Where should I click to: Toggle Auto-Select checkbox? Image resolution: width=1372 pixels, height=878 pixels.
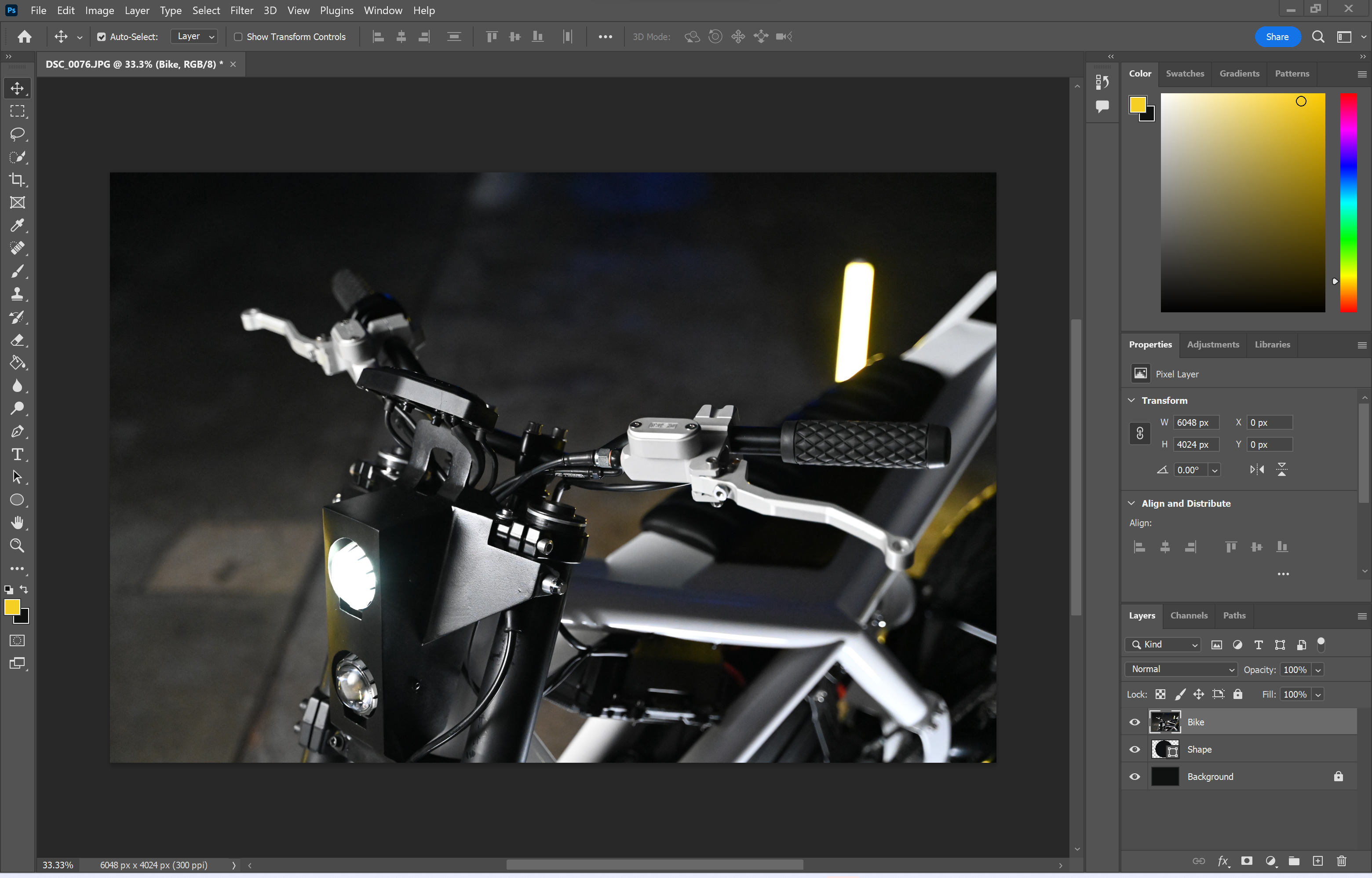click(x=102, y=37)
